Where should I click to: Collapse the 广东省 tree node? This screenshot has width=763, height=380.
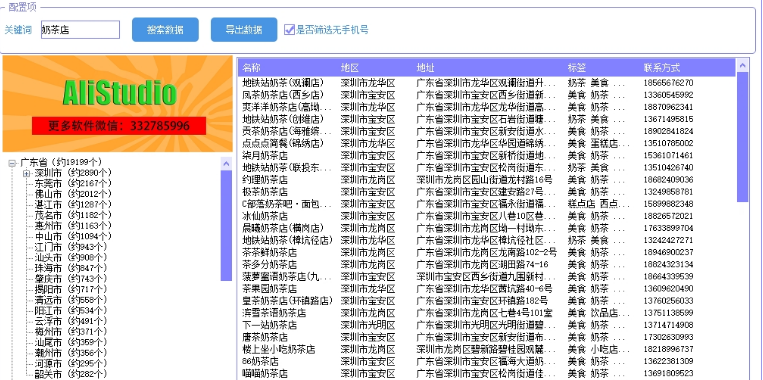point(12,163)
